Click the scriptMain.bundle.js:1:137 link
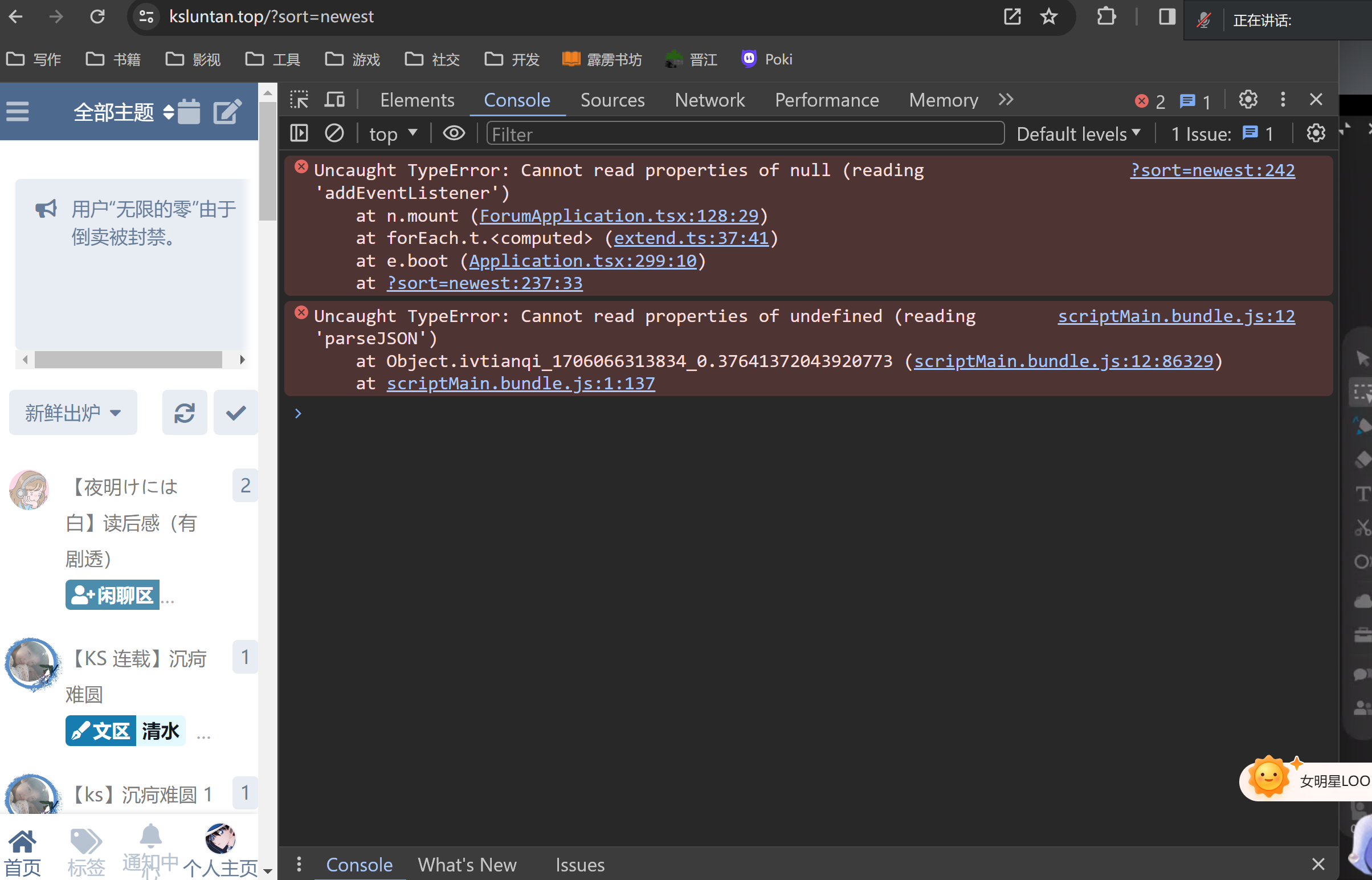This screenshot has width=1372, height=880. click(x=520, y=384)
